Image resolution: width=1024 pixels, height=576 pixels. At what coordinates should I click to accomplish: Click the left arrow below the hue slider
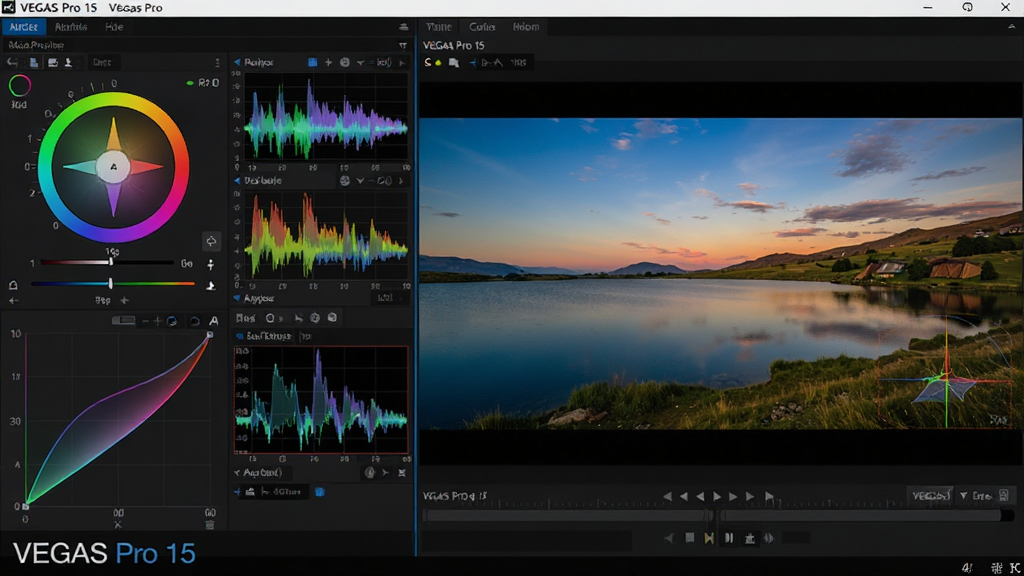[13, 300]
